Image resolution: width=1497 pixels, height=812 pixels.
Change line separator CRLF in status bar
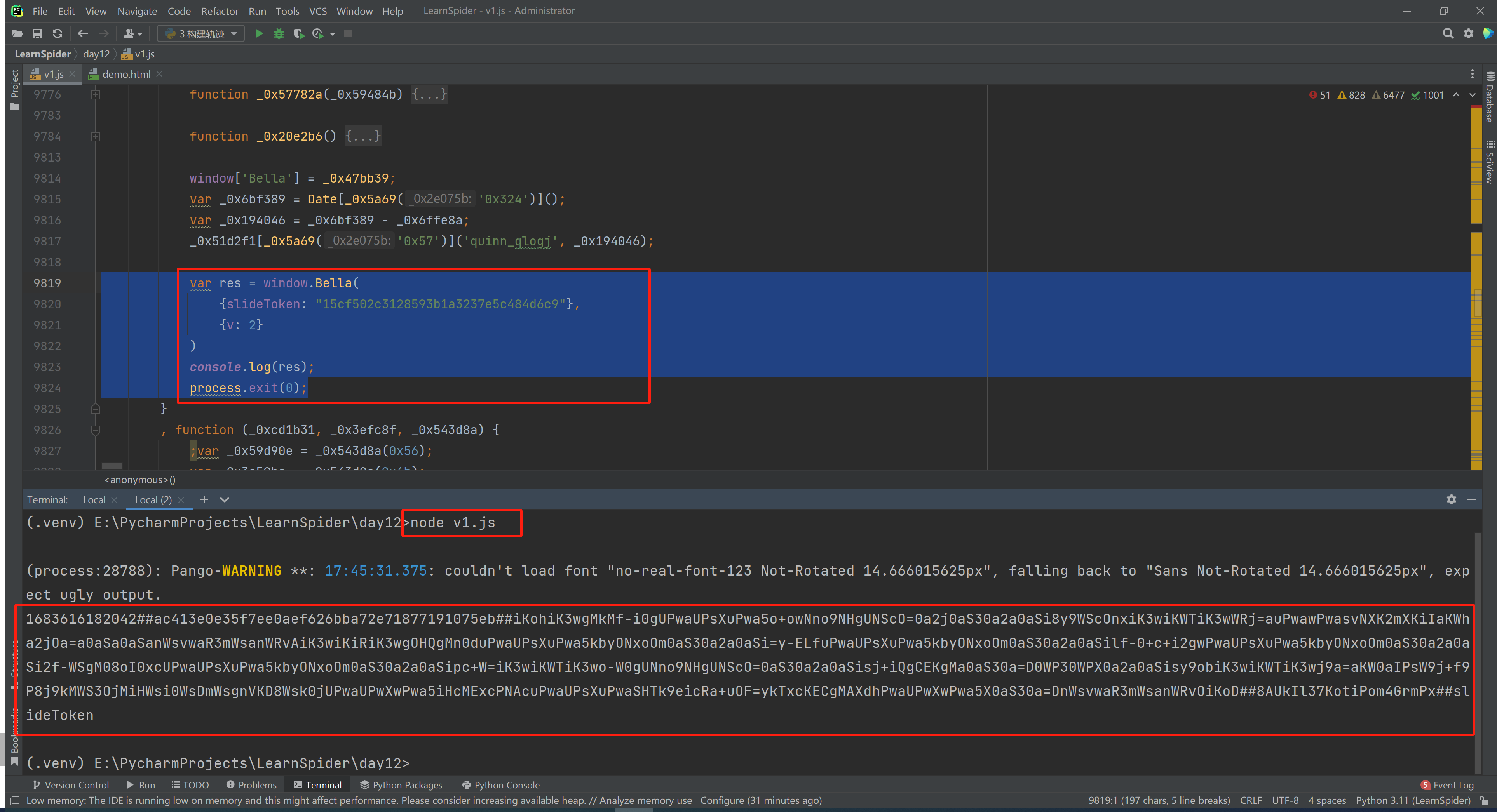1251,801
